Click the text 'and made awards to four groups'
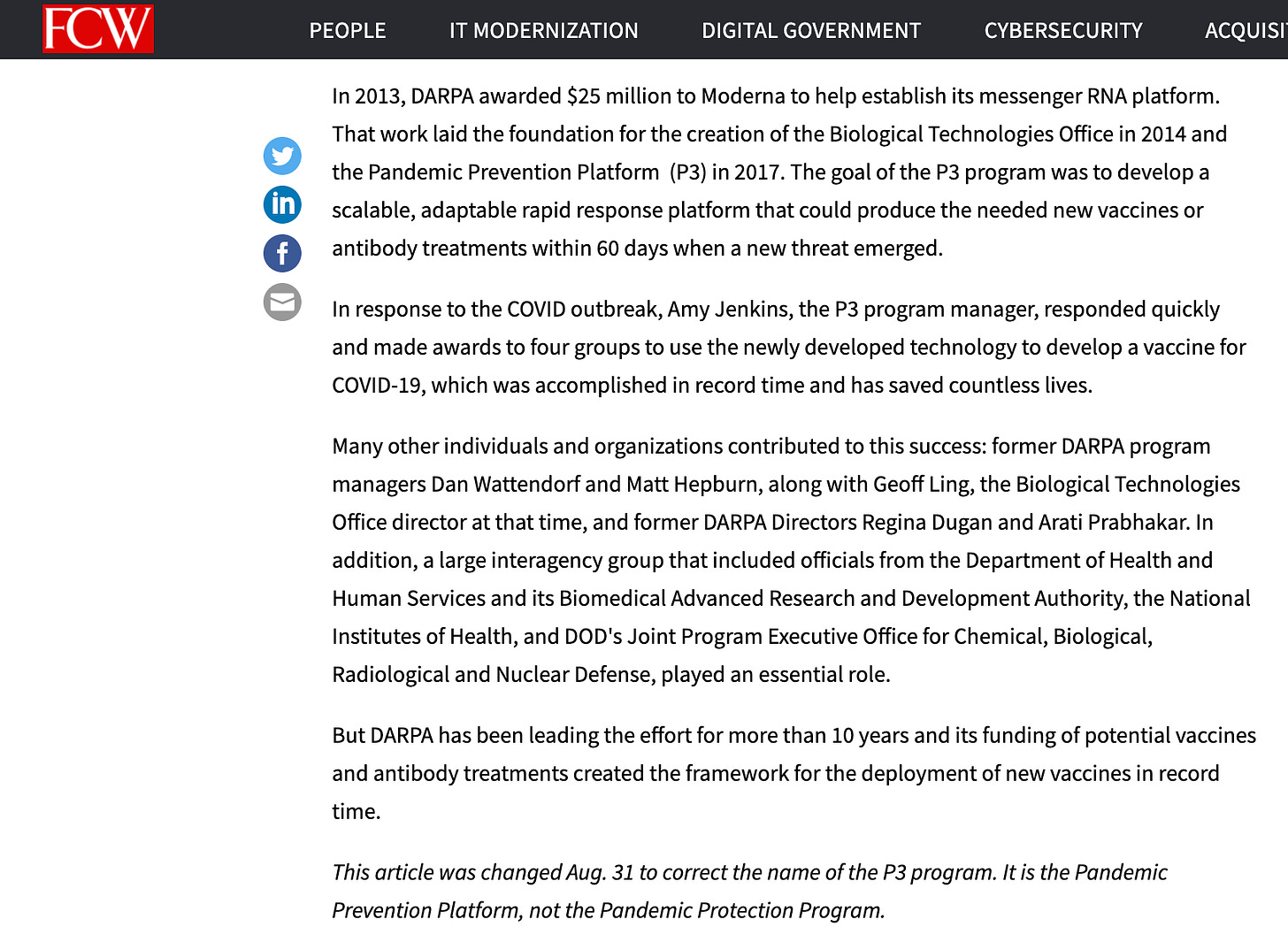The image size is (1288, 942). point(486,347)
